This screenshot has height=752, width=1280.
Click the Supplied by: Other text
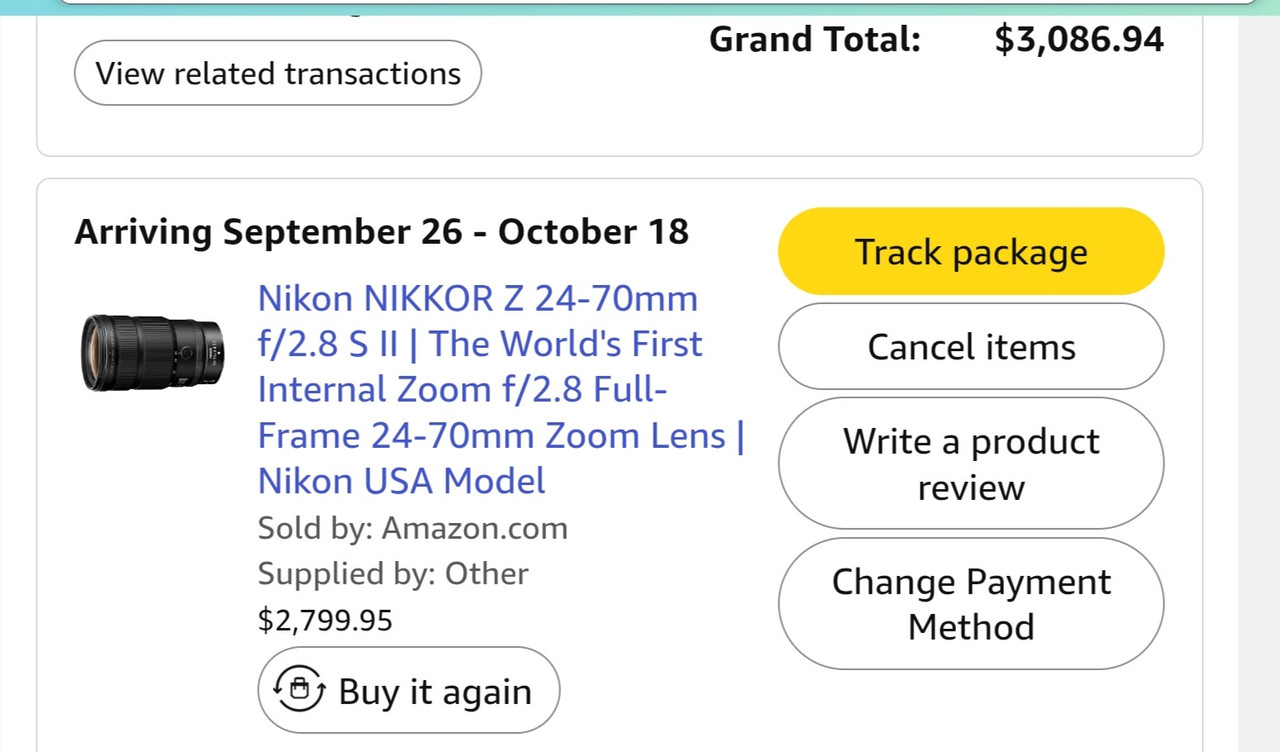393,573
